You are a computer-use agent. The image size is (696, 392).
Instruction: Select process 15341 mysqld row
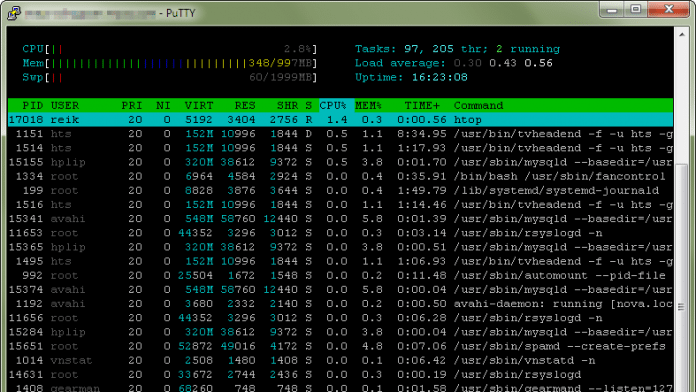[x=340, y=219]
